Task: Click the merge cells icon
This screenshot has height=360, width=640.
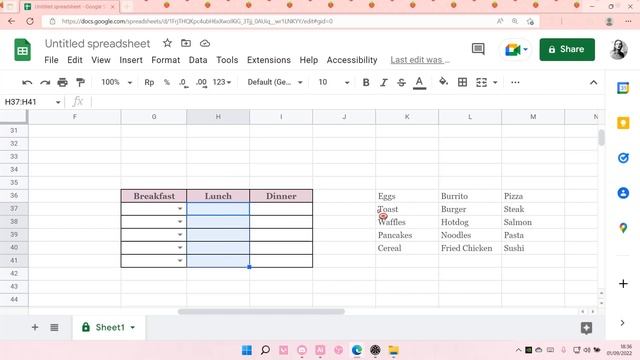Action: tap(481, 82)
